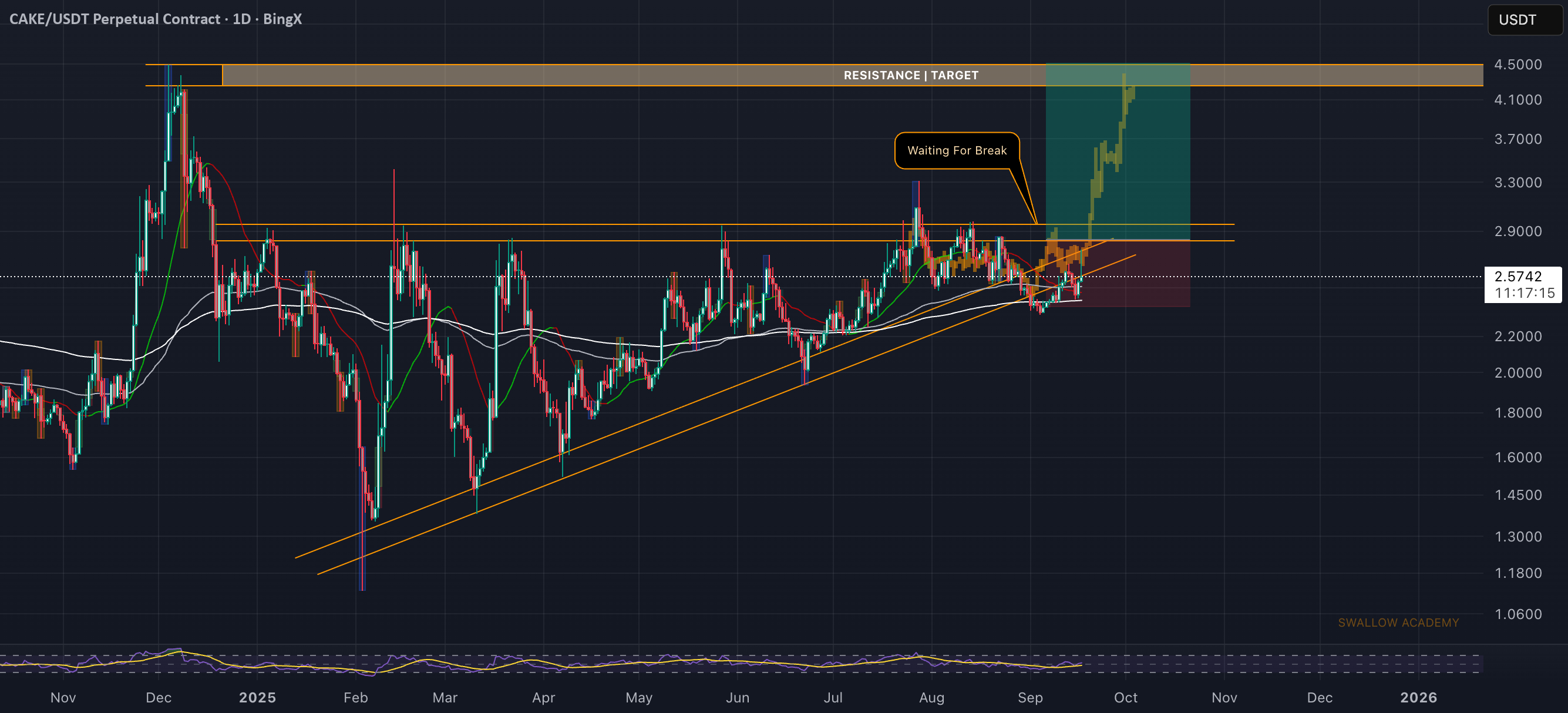Select the red stop-loss zone box
The height and width of the screenshot is (713, 1568).
[1118, 273]
